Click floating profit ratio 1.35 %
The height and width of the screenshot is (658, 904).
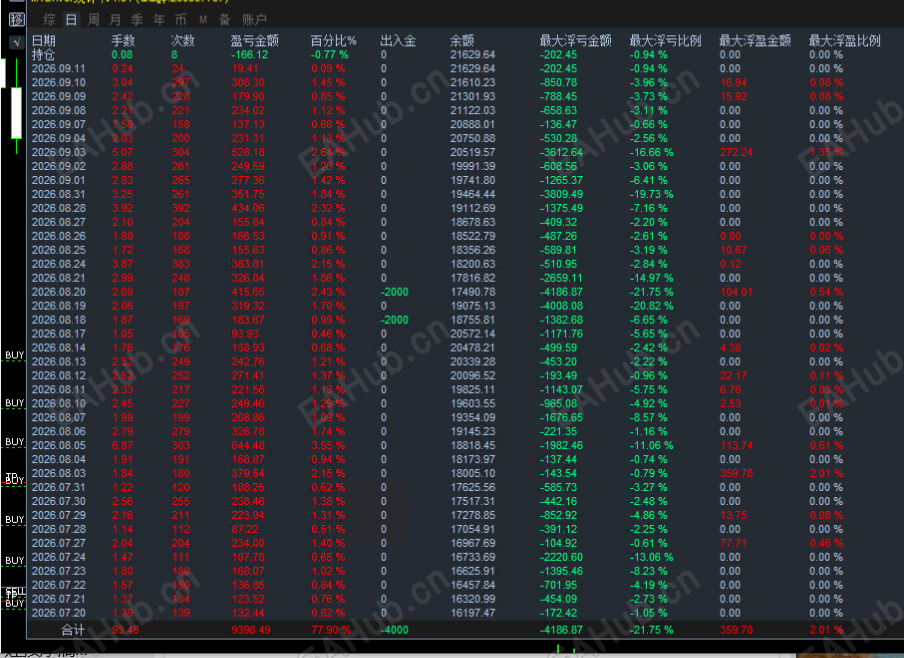[826, 152]
